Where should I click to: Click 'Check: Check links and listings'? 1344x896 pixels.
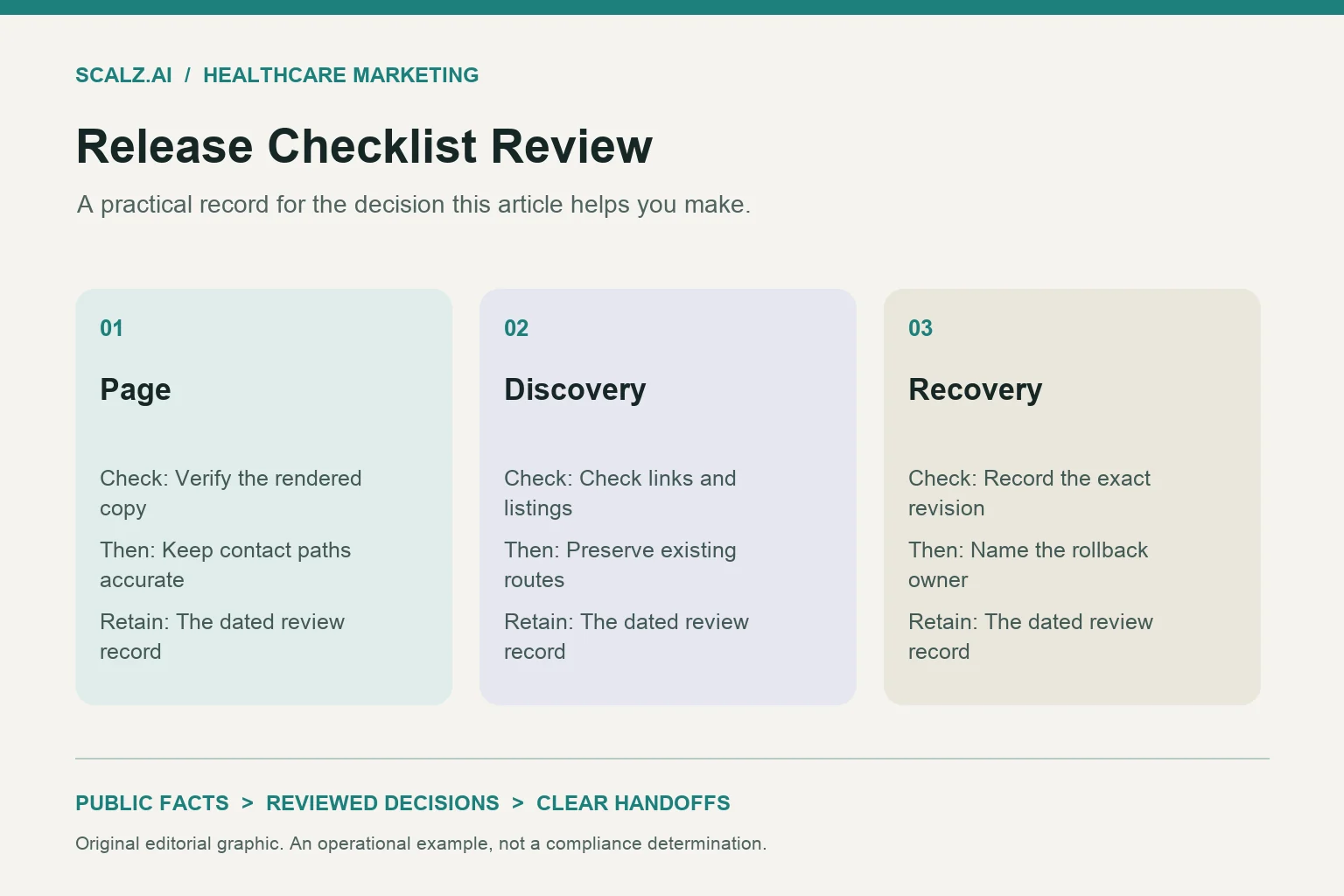(620, 493)
